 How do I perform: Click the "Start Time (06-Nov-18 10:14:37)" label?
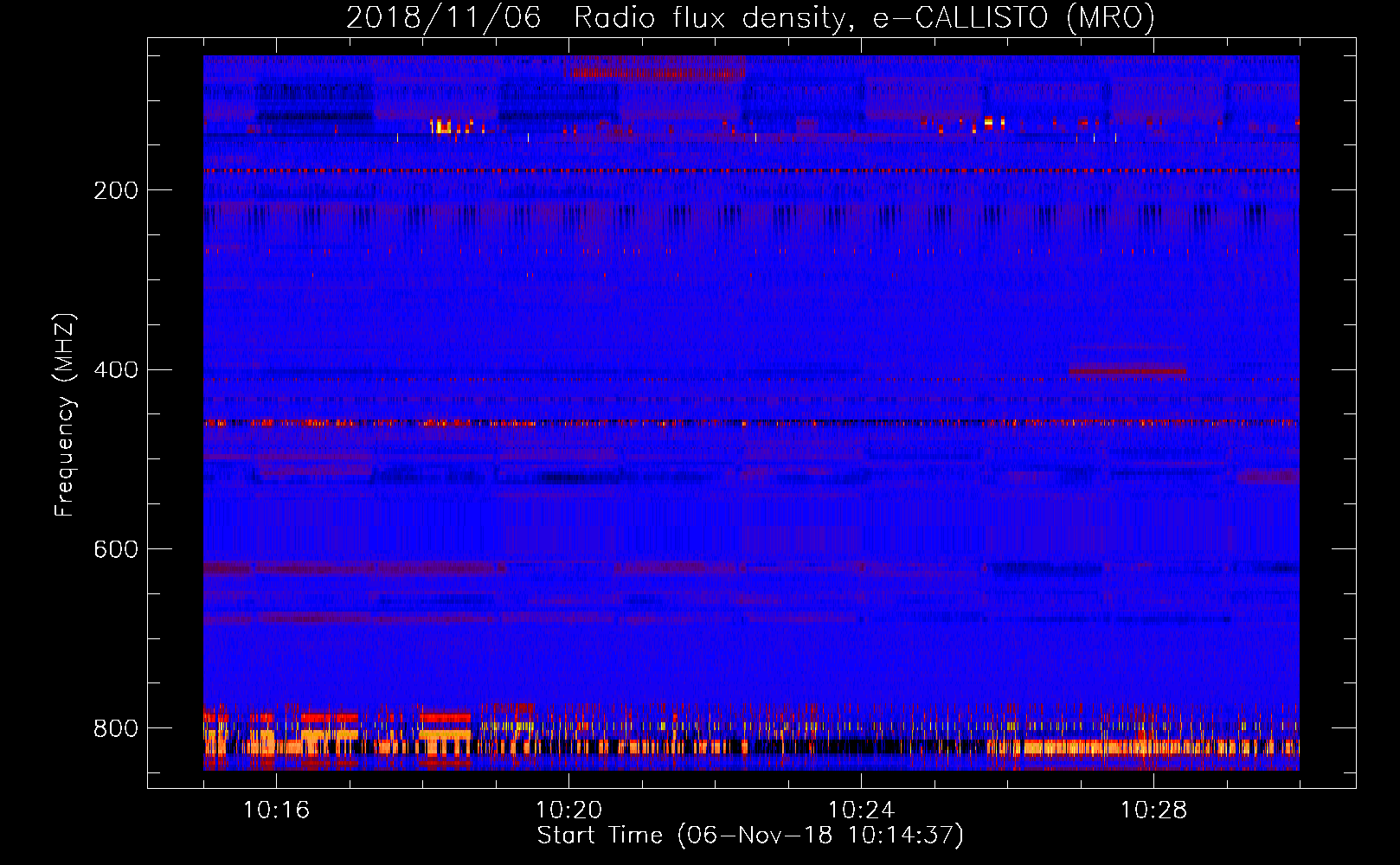tap(750, 836)
